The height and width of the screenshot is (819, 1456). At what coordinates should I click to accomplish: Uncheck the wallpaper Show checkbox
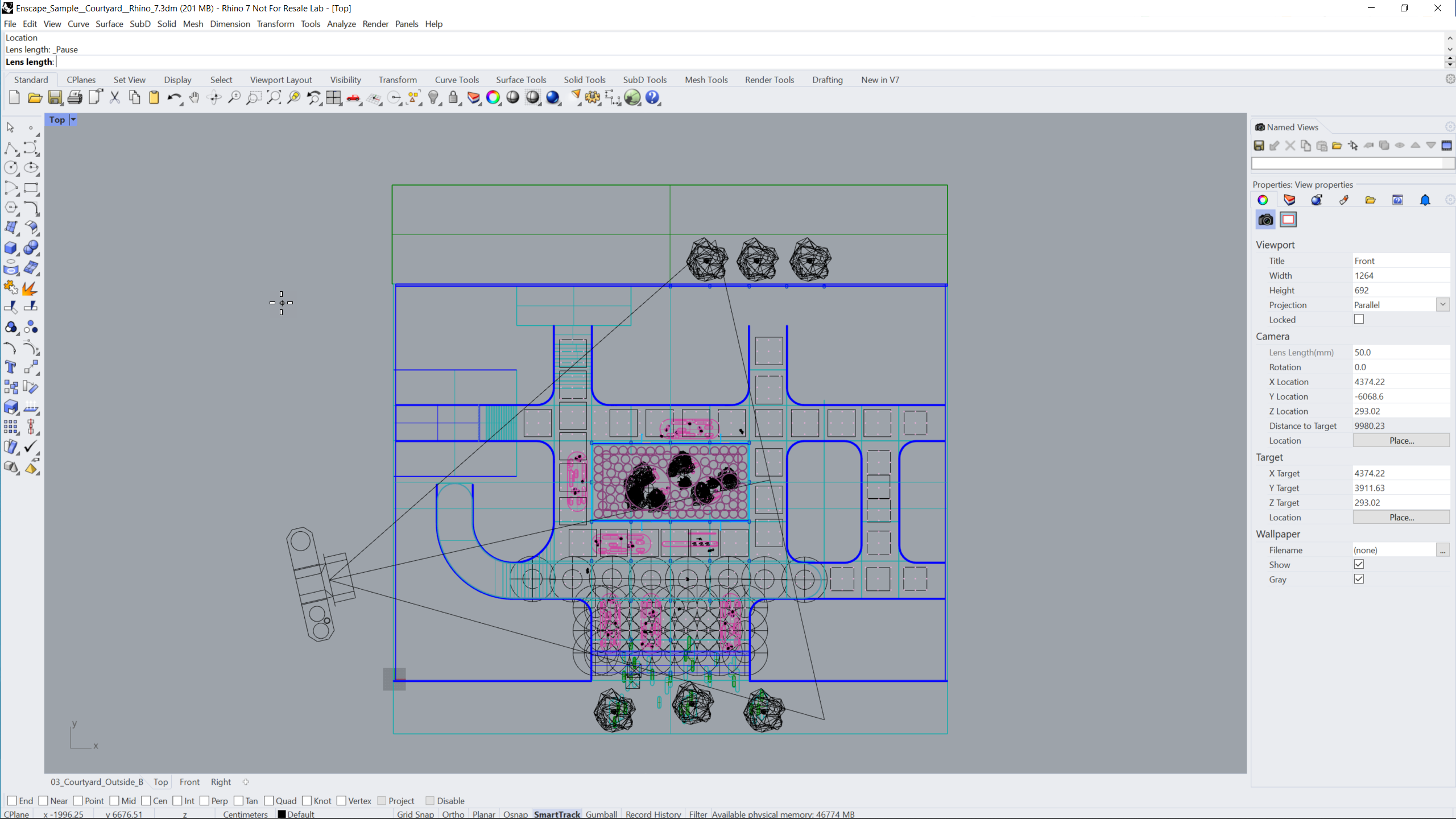point(1359,564)
